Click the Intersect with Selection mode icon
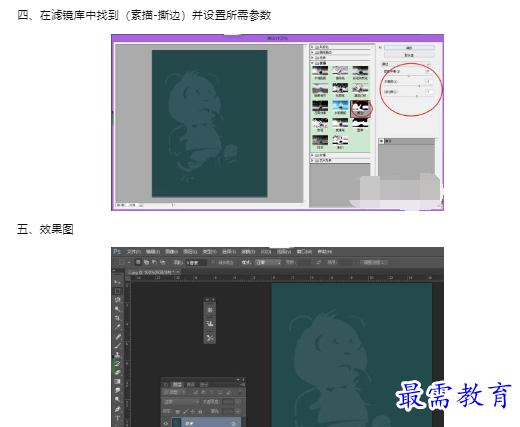The image size is (520, 427). [163, 262]
